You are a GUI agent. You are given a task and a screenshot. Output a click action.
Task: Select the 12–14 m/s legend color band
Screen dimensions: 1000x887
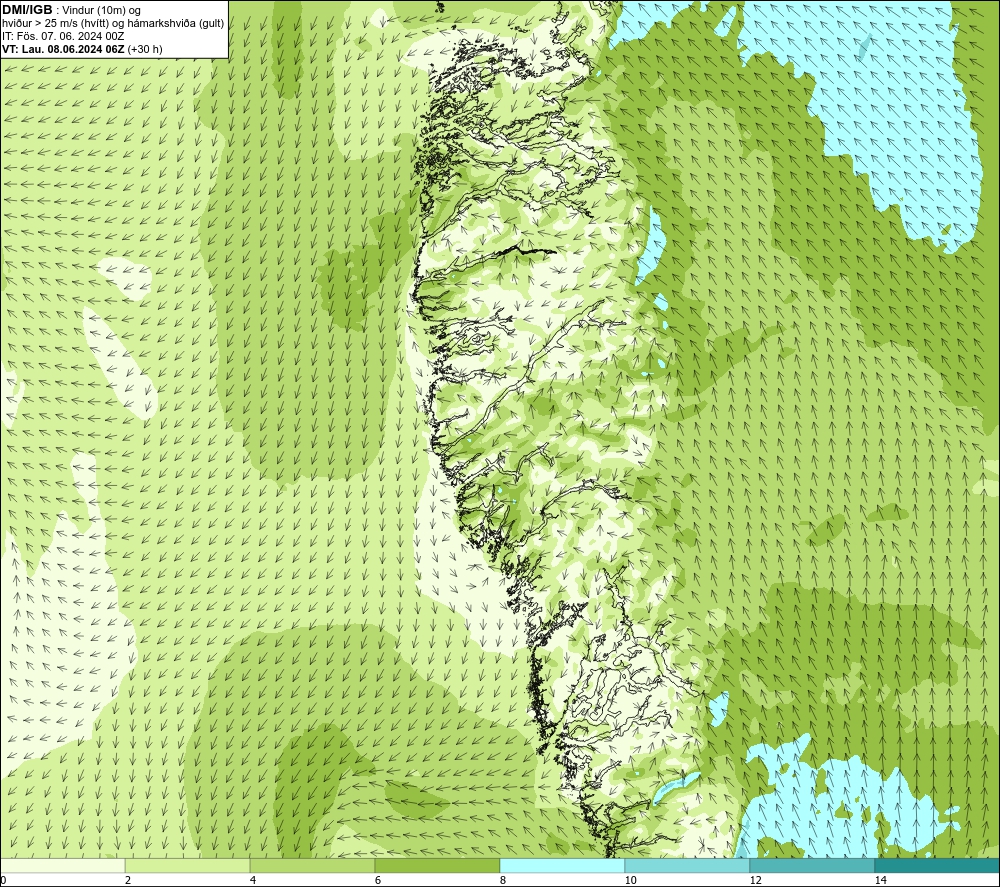[812, 865]
